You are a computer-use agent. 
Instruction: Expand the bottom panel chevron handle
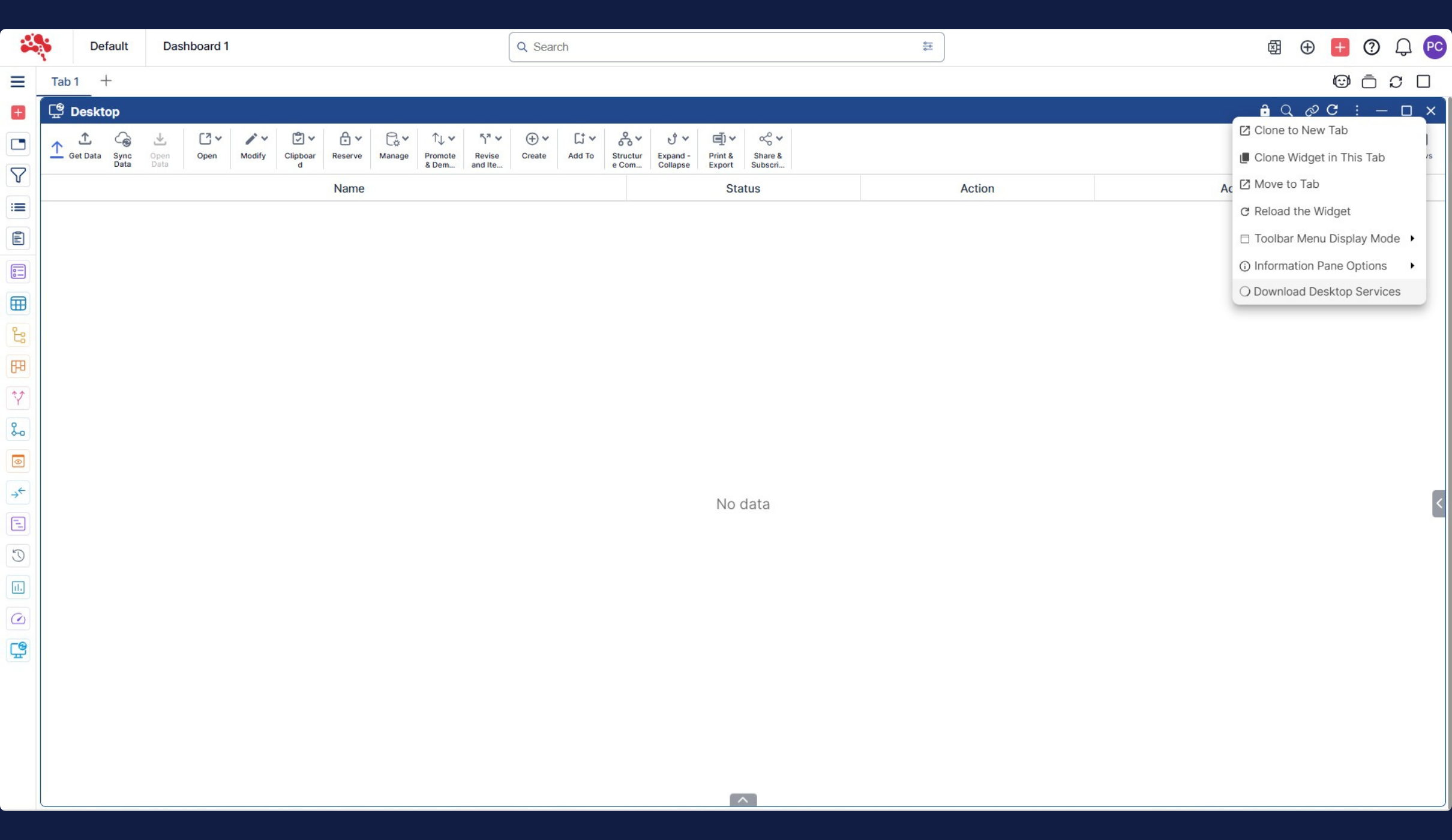tap(743, 799)
